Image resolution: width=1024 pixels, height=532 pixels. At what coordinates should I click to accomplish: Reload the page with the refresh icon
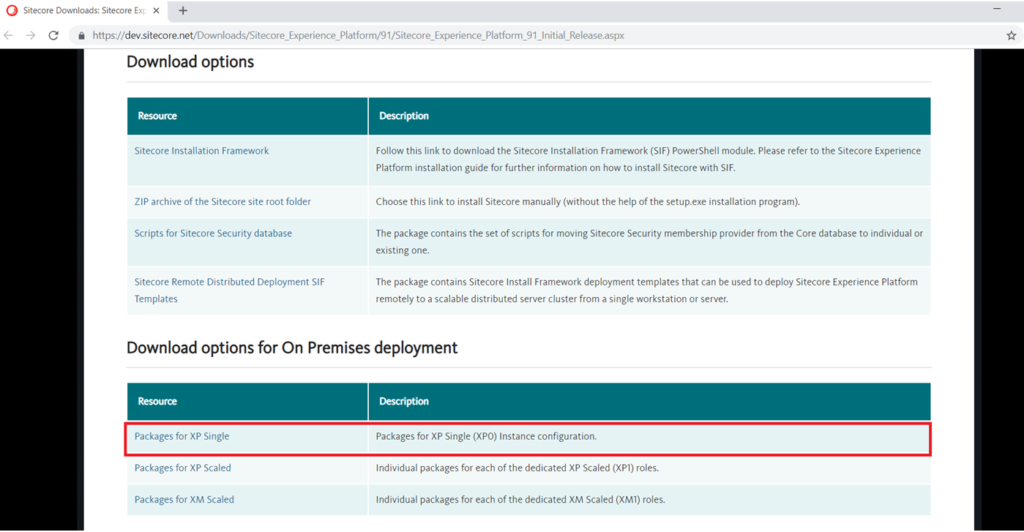54,35
